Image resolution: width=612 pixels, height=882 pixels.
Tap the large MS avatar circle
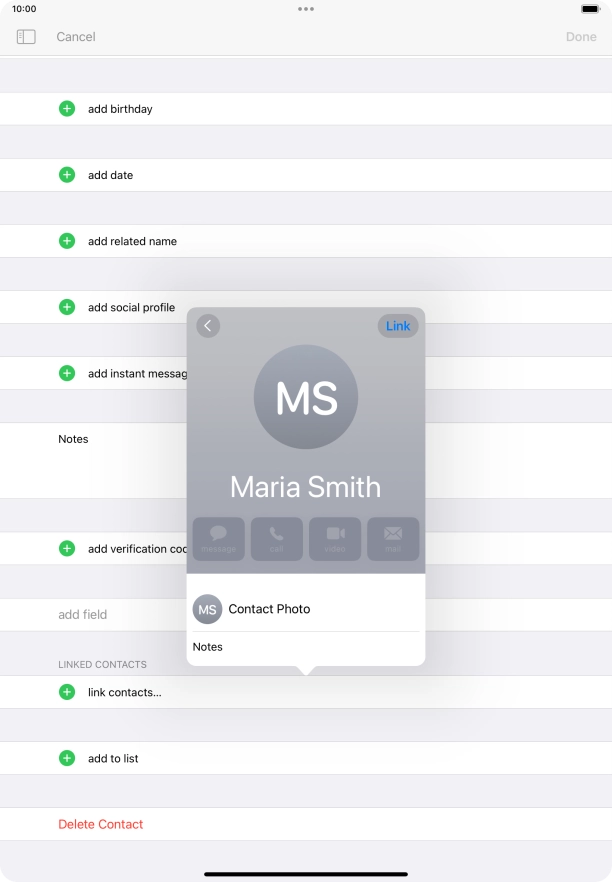(x=306, y=397)
